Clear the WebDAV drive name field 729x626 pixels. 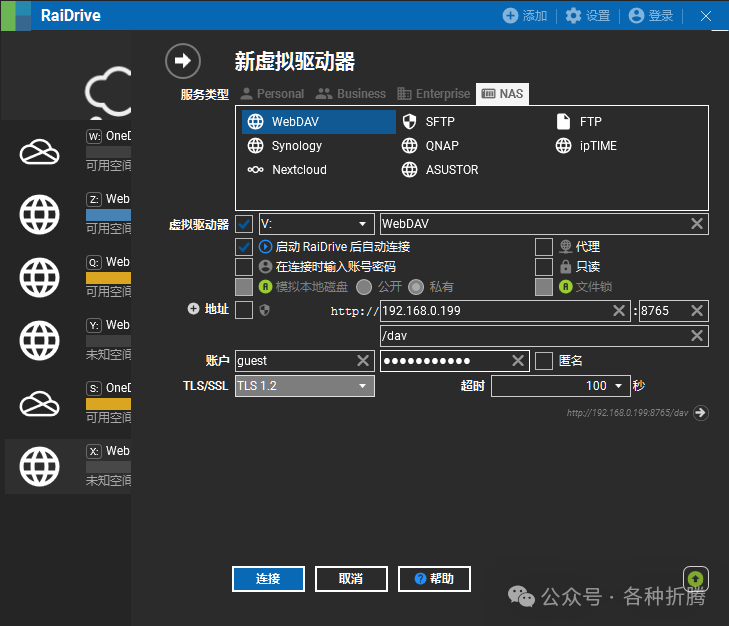click(x=696, y=224)
